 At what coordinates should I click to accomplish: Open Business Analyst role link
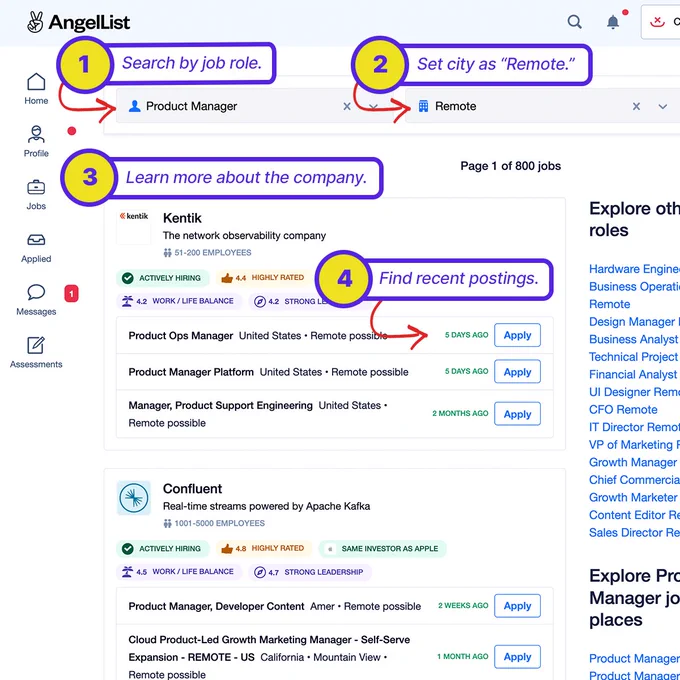pyautogui.click(x=634, y=339)
